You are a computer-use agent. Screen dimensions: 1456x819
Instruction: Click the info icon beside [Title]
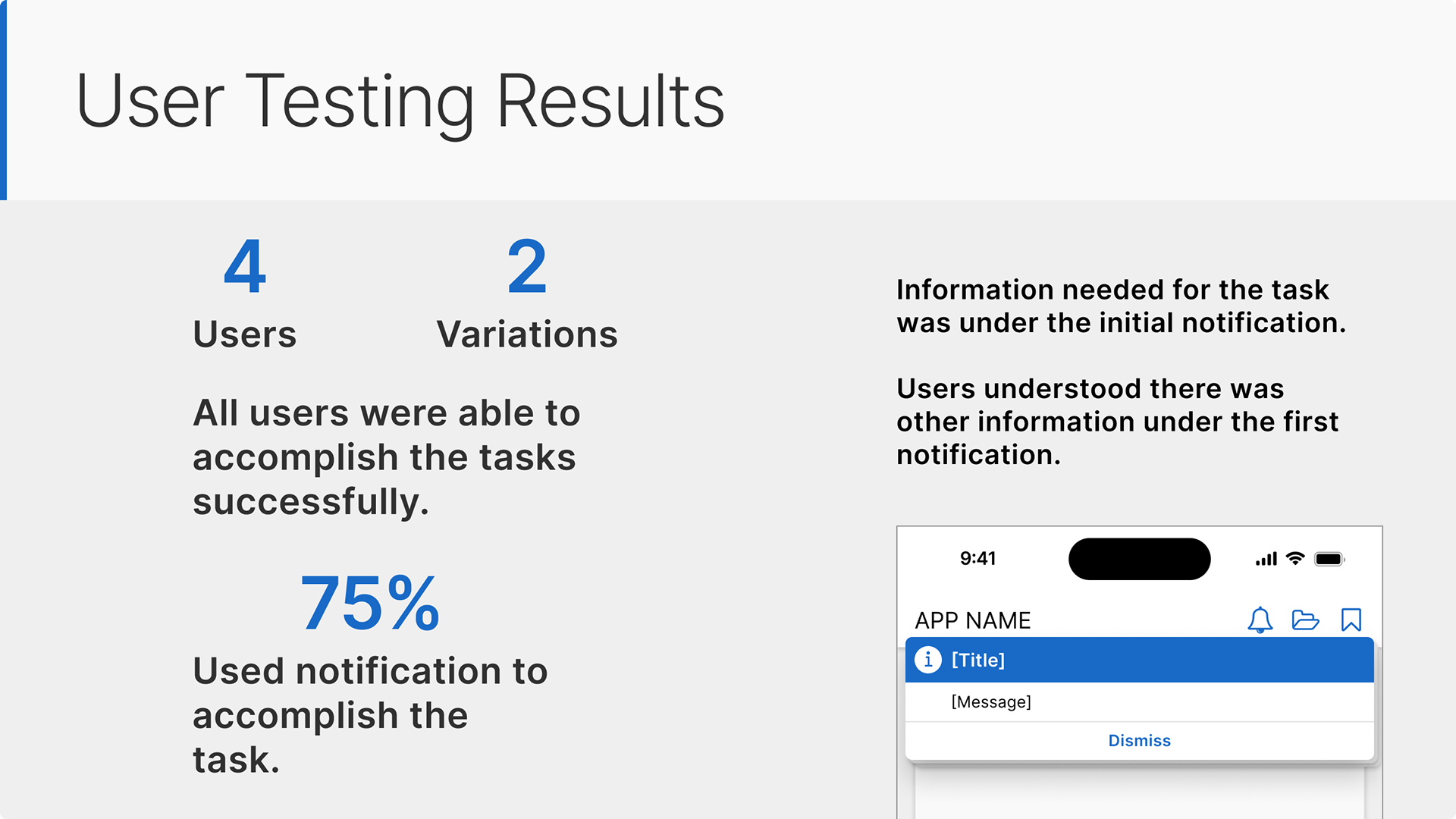click(x=928, y=660)
